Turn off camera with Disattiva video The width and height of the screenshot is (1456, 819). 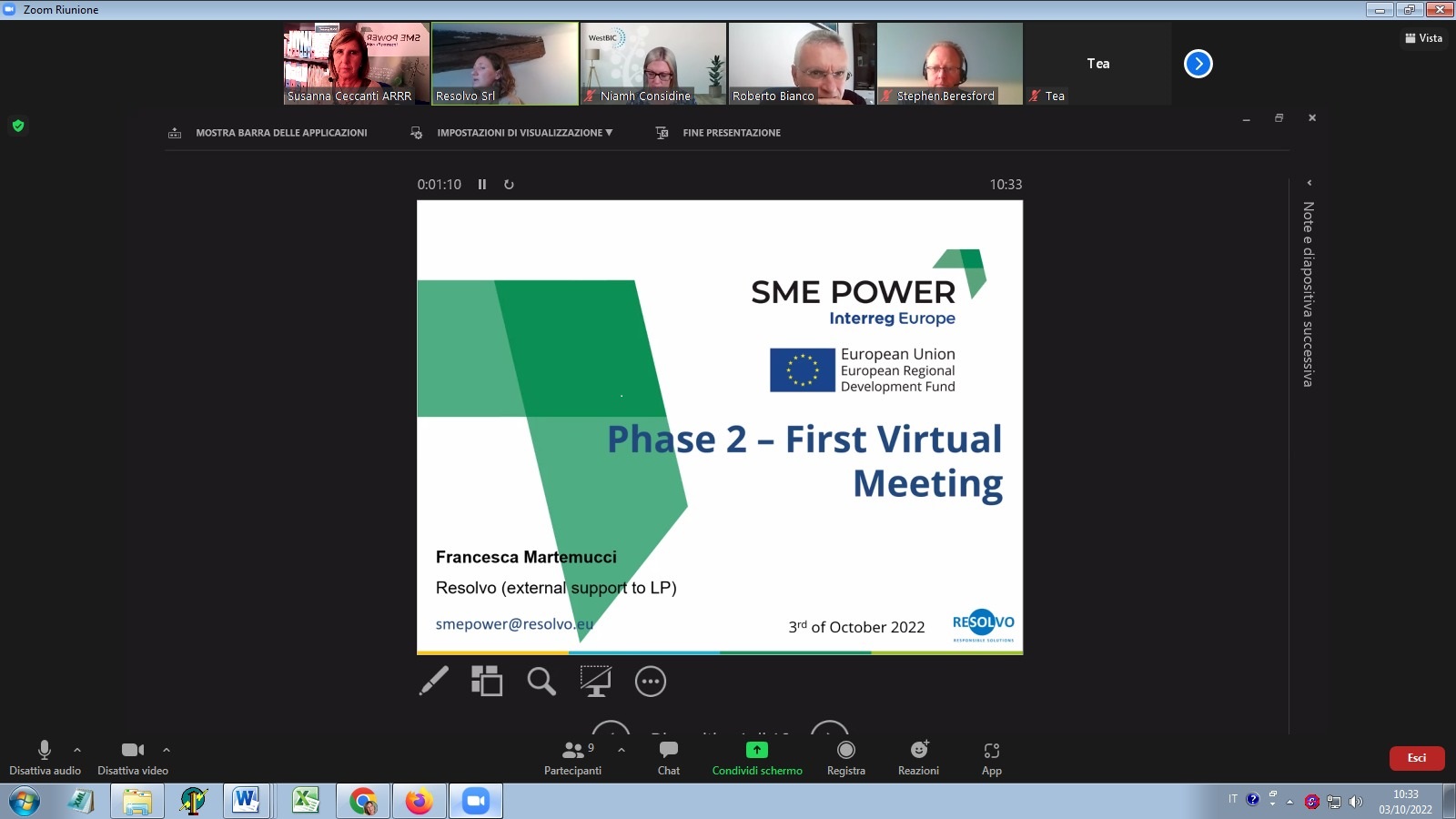click(133, 757)
